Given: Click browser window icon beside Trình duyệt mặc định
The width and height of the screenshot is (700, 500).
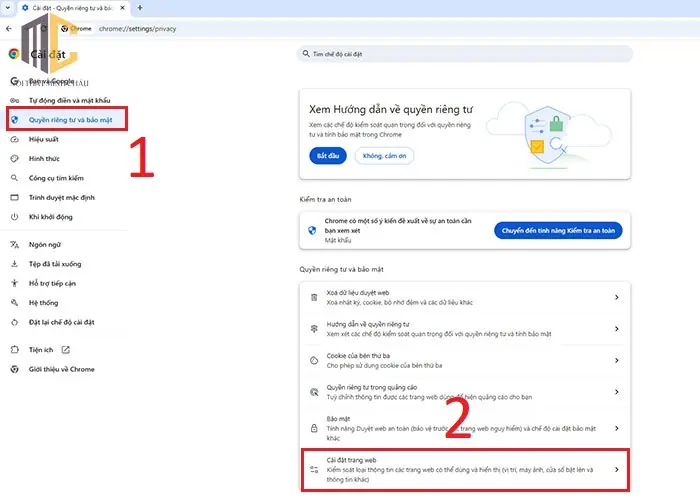Looking at the screenshot, I should coord(14,197).
